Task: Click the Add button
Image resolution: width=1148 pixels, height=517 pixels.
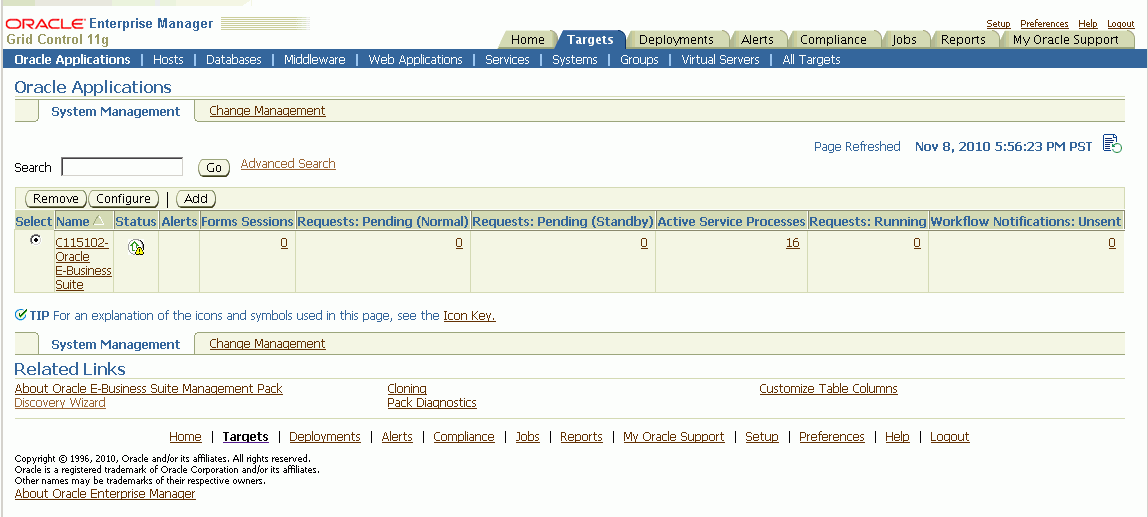Action: (x=195, y=198)
